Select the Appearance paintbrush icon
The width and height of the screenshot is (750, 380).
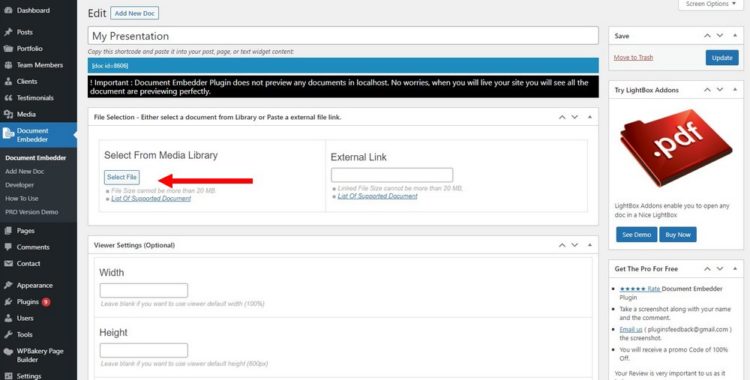point(8,285)
